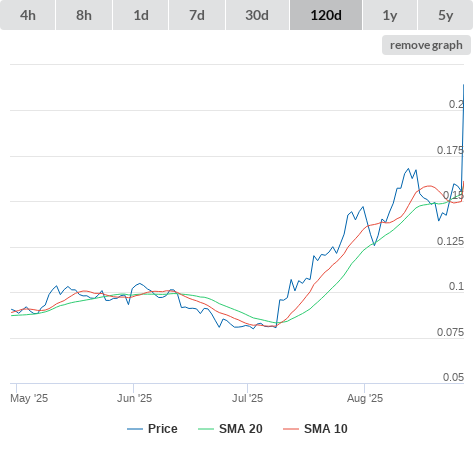Open the 7d chart range
474x455 pixels.
(197, 15)
